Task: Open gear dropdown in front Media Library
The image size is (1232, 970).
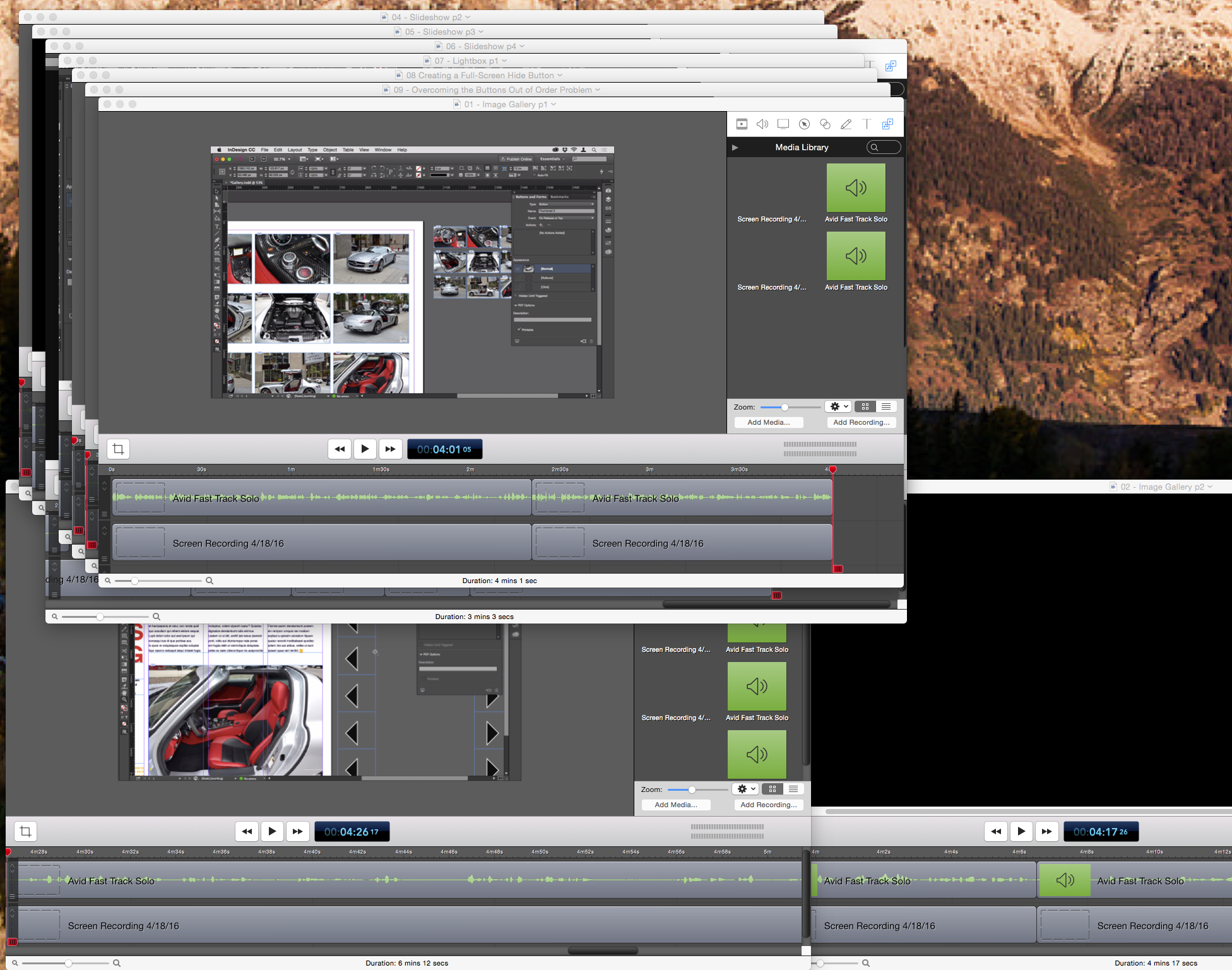Action: pos(839,407)
